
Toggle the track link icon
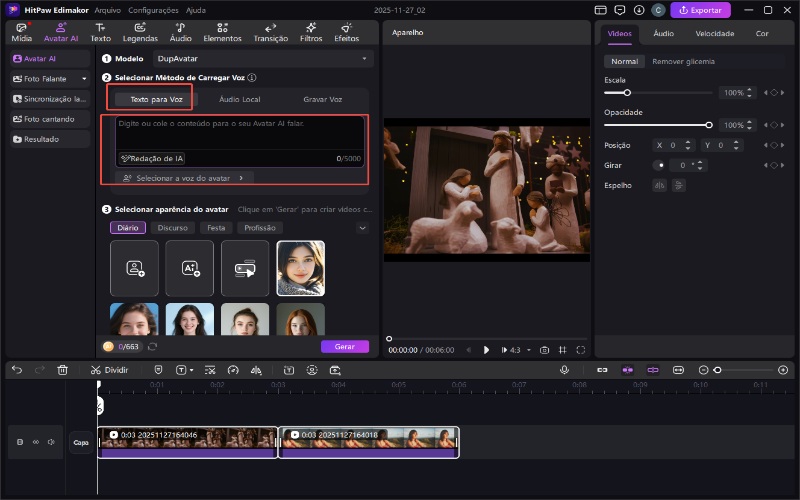click(x=36, y=442)
